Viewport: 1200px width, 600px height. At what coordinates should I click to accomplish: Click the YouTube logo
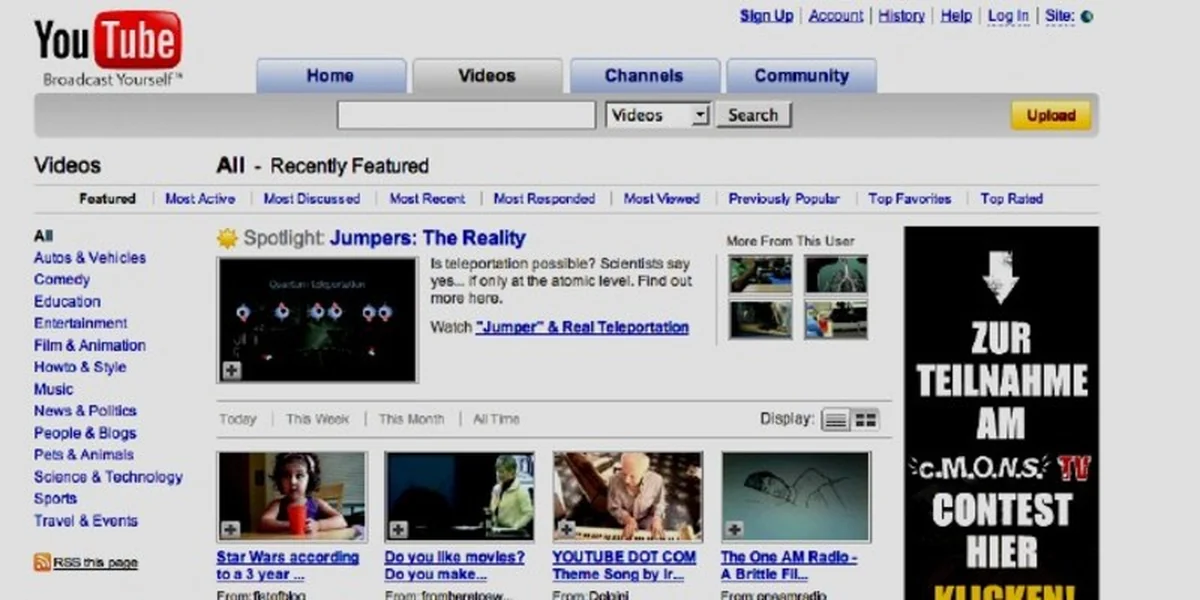[x=108, y=42]
